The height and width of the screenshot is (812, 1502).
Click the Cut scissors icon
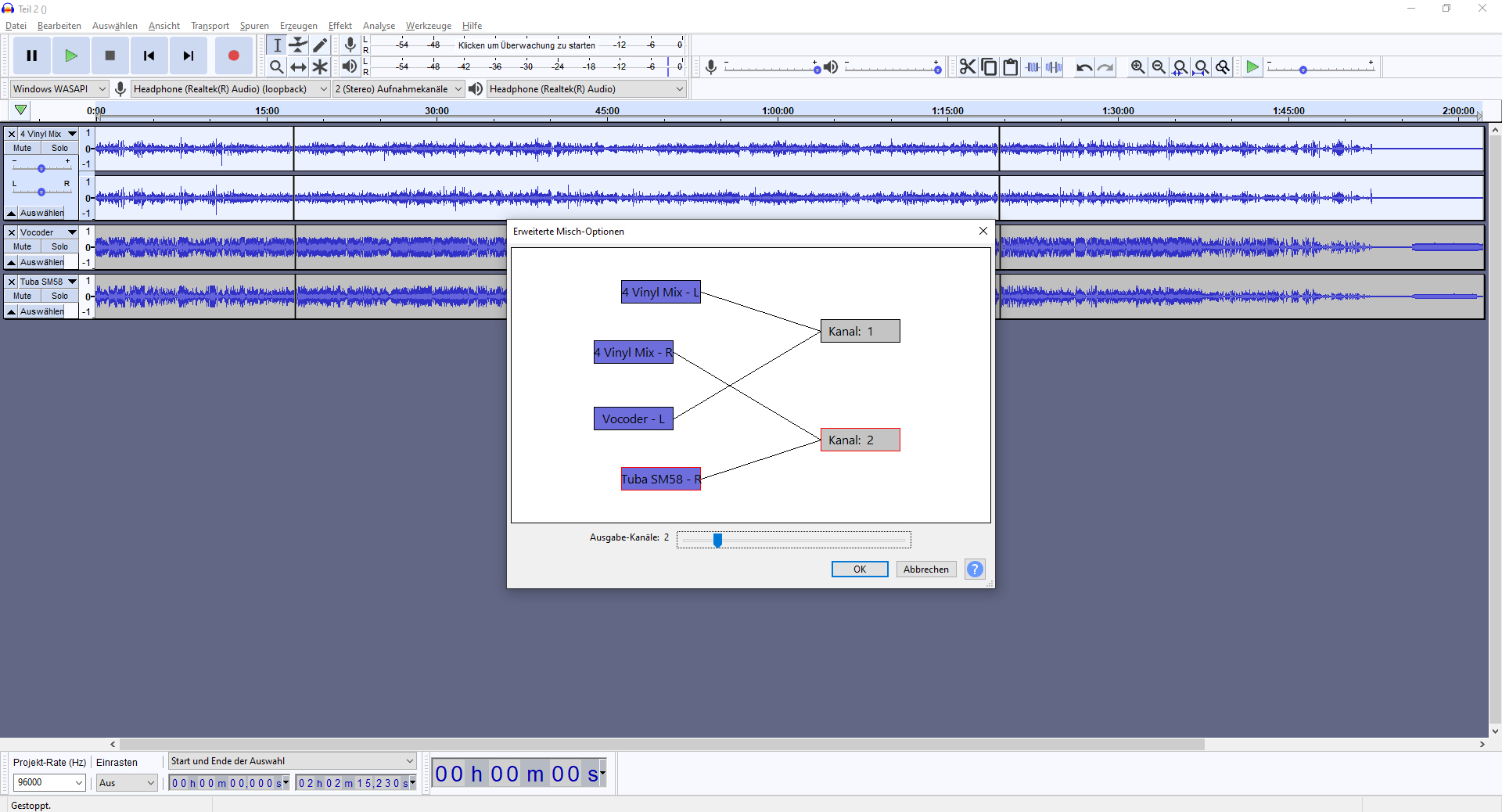968,67
